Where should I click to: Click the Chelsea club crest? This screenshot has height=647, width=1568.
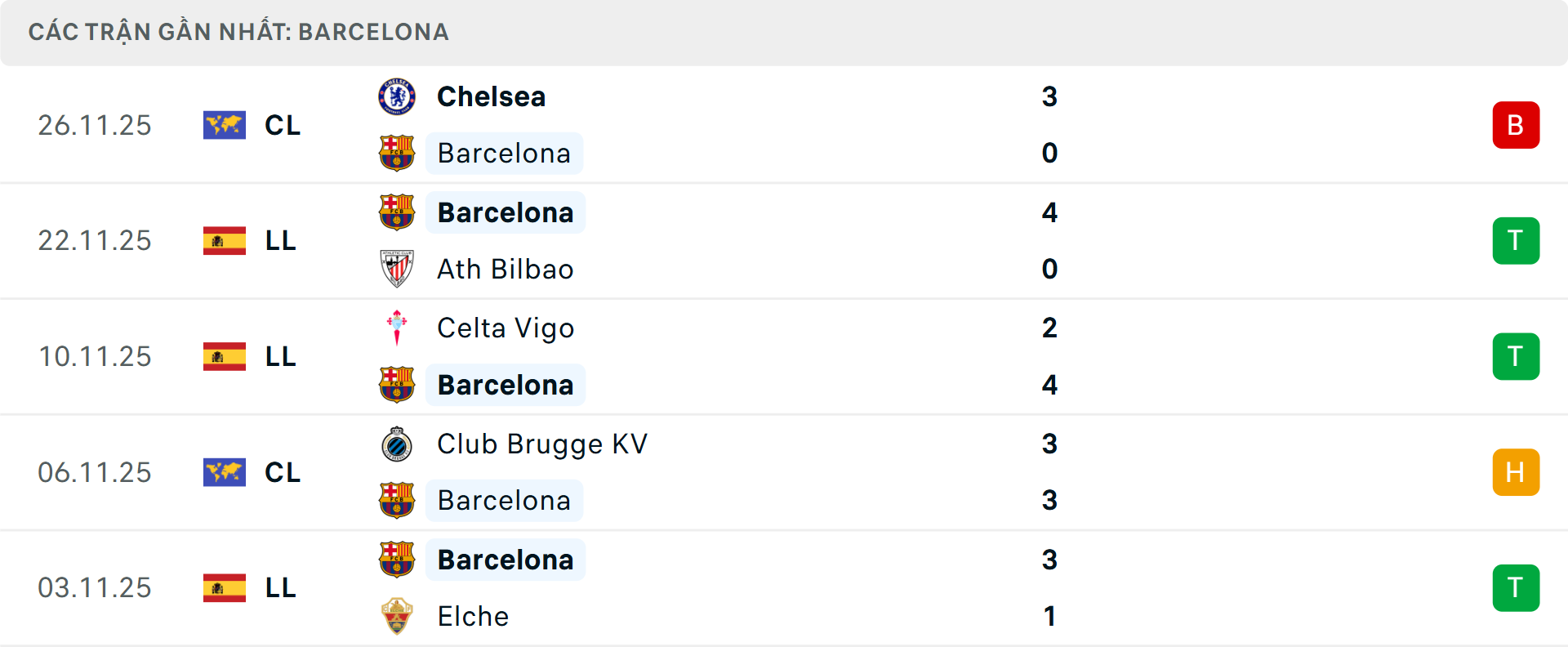tap(398, 96)
